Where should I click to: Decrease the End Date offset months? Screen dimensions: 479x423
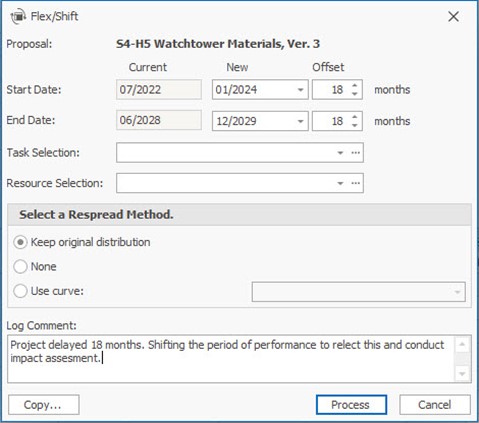(355, 125)
